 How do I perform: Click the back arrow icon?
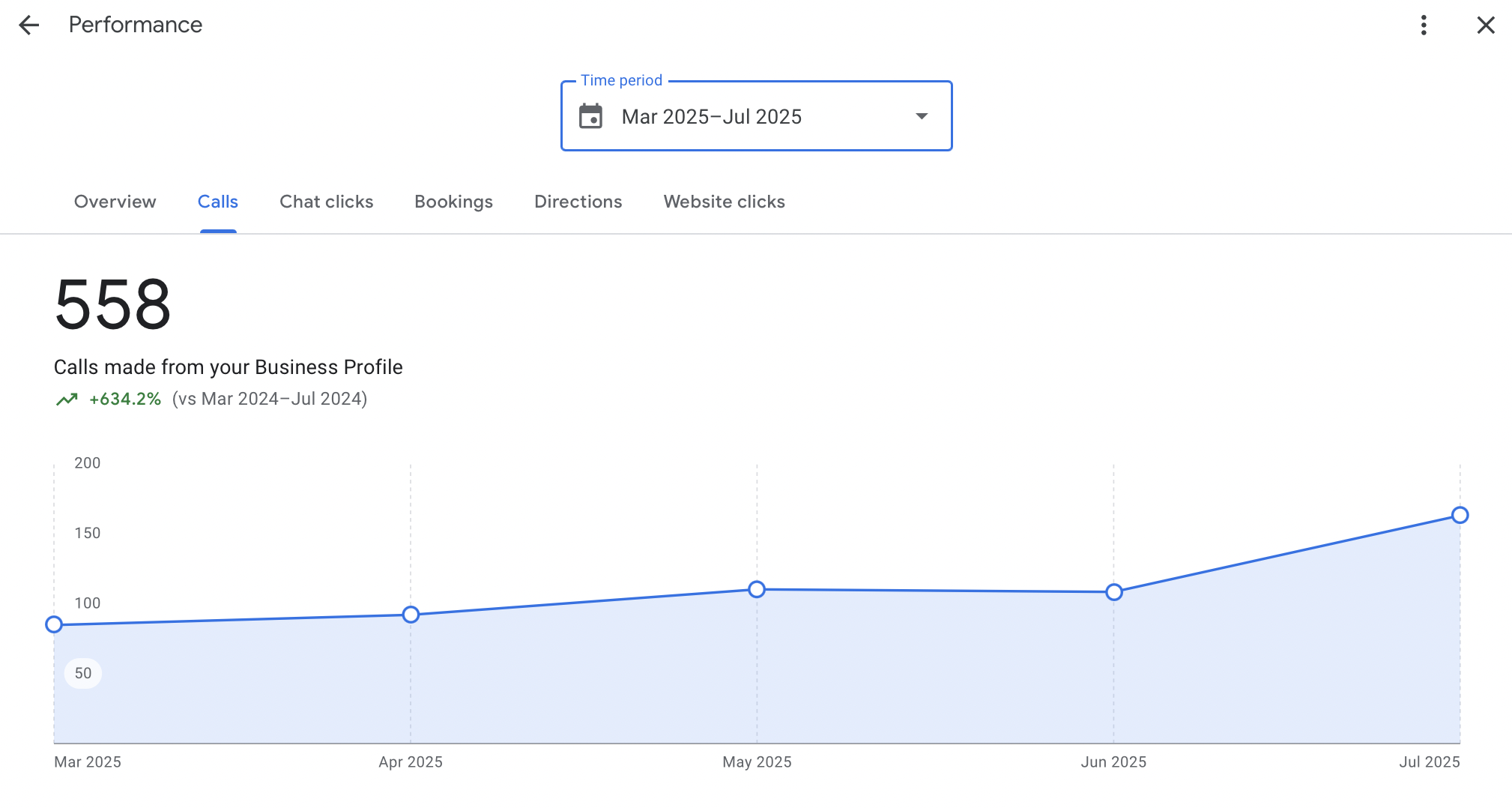point(28,25)
